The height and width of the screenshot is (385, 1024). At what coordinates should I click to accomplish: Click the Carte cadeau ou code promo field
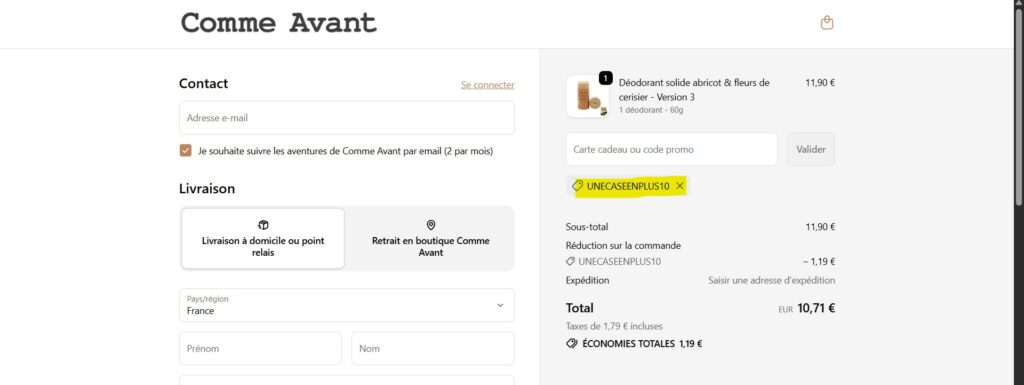click(672, 149)
